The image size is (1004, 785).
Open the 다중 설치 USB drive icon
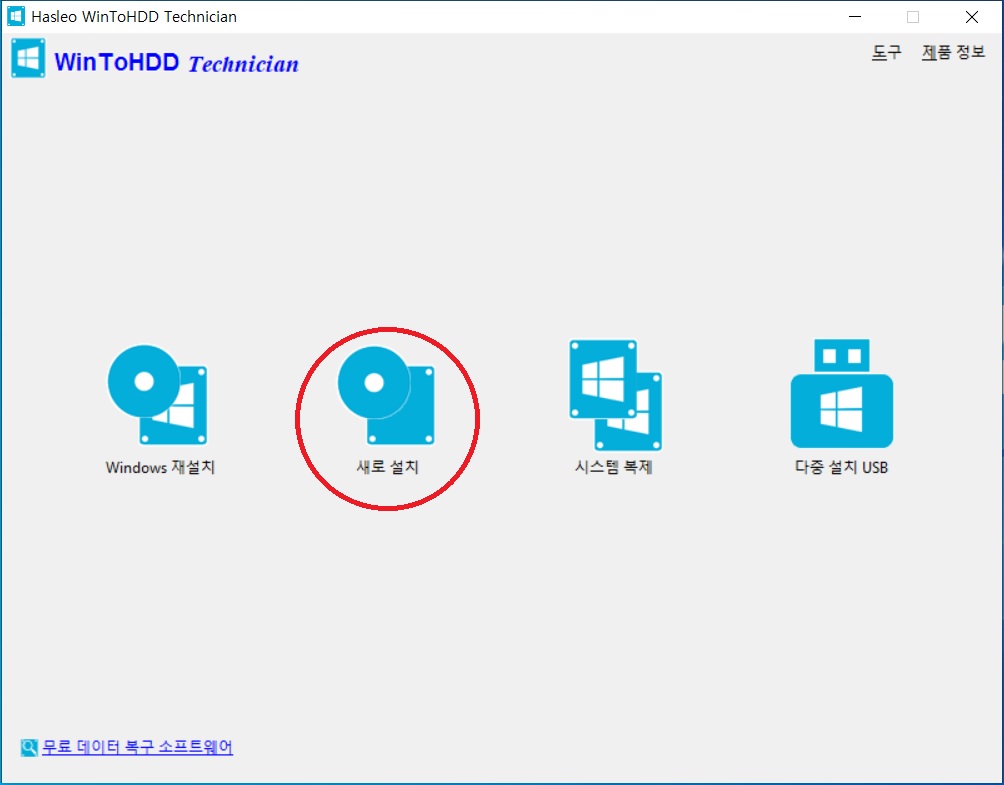click(x=841, y=393)
